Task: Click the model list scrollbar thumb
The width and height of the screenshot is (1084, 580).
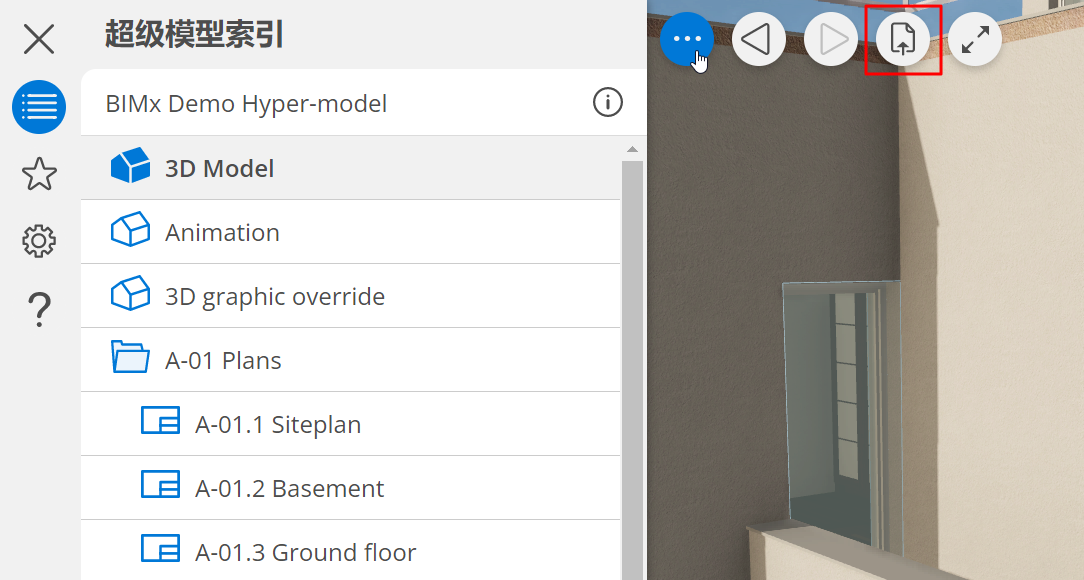Action: [632, 370]
